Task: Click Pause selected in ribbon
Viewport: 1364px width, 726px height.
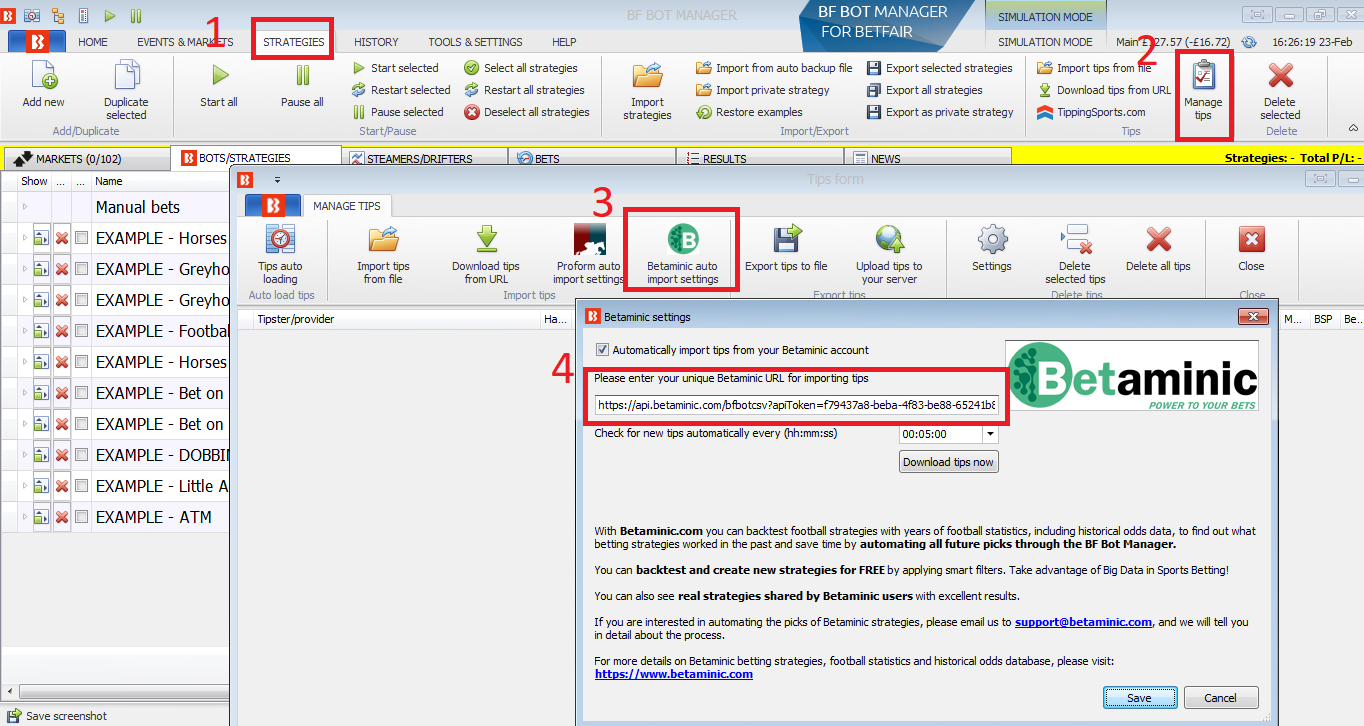Action: coord(397,112)
